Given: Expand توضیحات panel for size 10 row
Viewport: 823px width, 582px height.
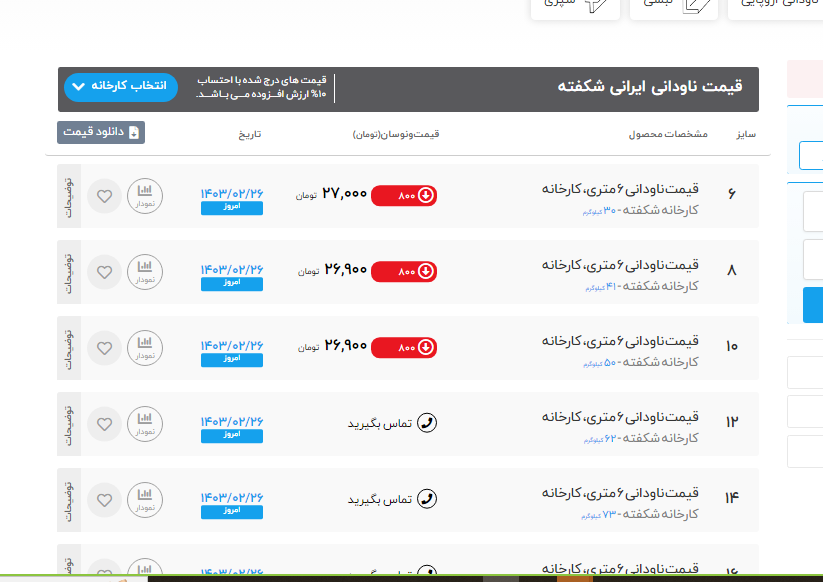Looking at the screenshot, I should 69,347.
